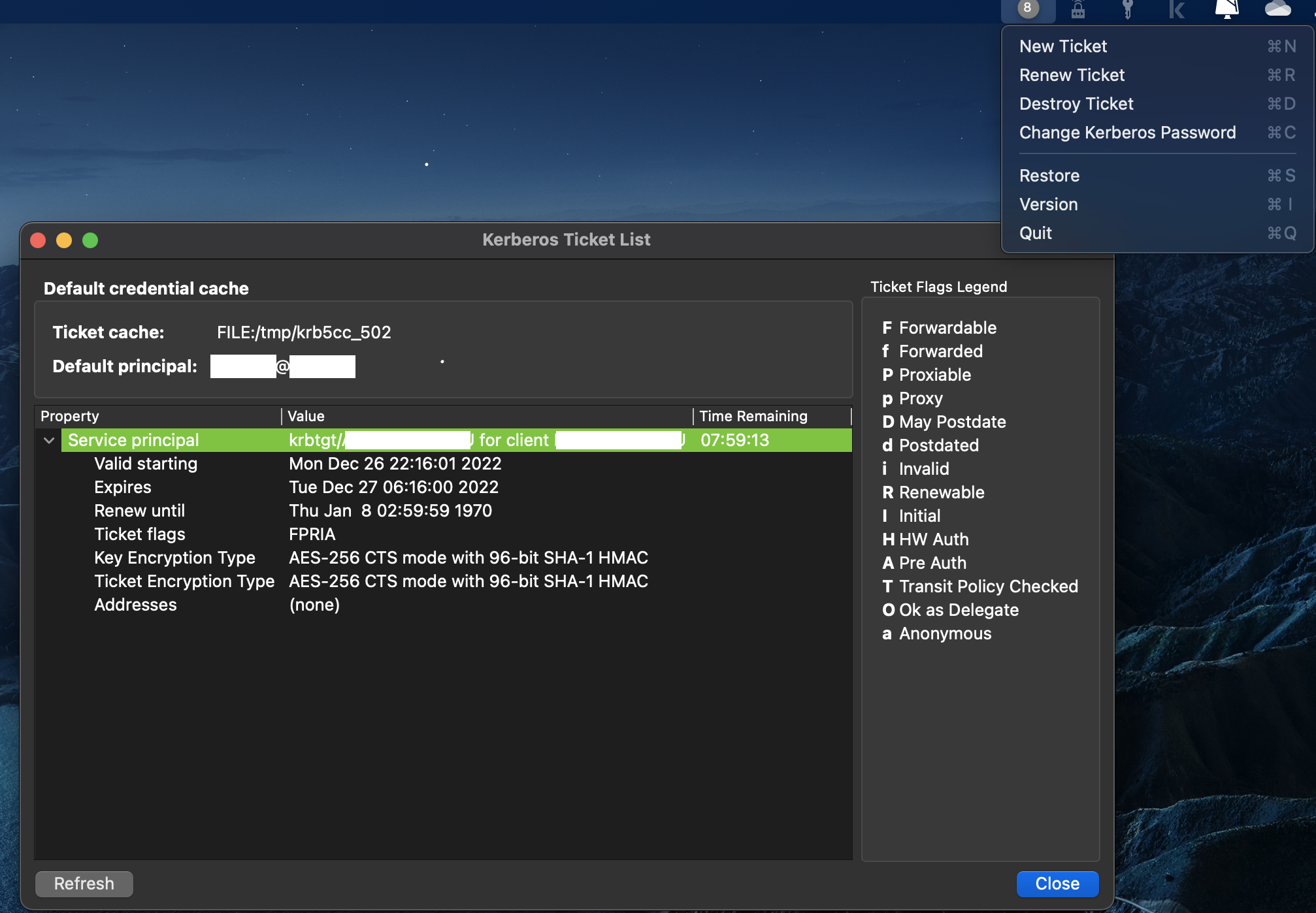Choose Quit from the menu
The image size is (1316, 913).
[x=1035, y=233]
